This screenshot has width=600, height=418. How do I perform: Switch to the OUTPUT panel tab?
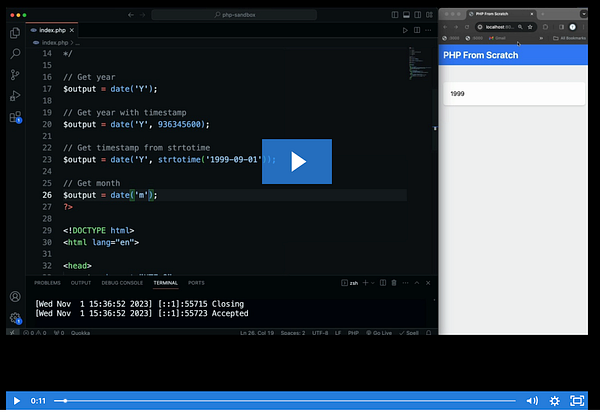pos(81,283)
